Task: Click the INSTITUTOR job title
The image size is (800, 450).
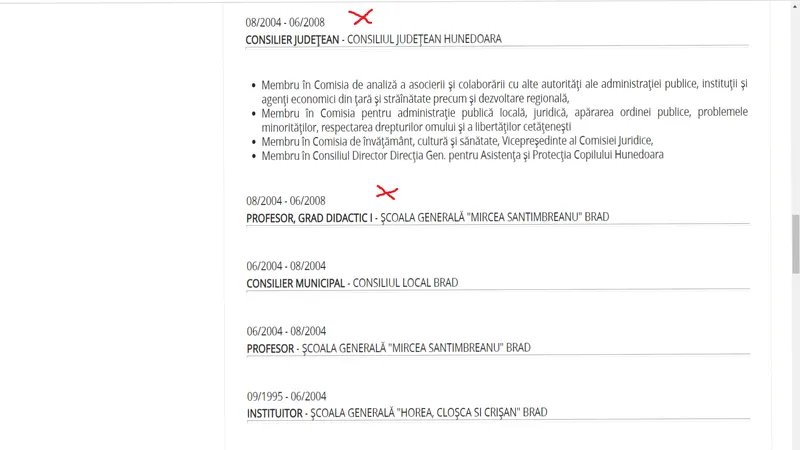Action: click(275, 412)
